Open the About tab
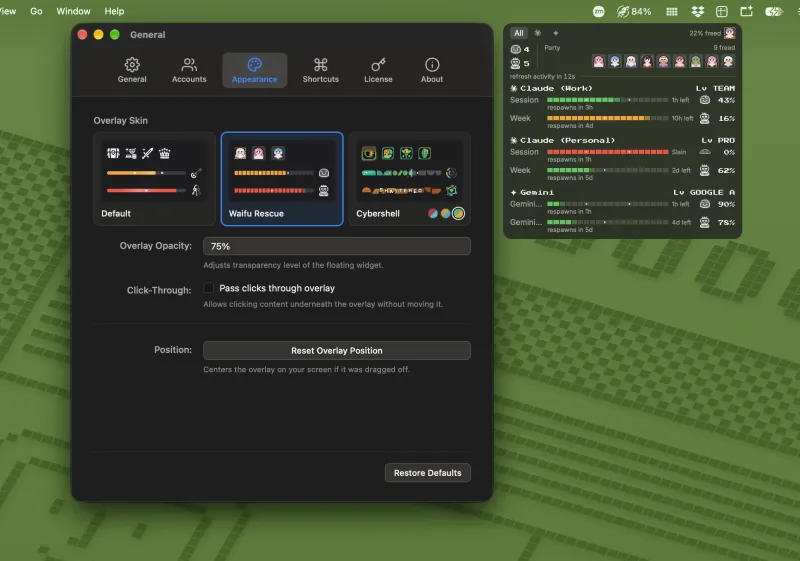The height and width of the screenshot is (561, 800). (432, 70)
